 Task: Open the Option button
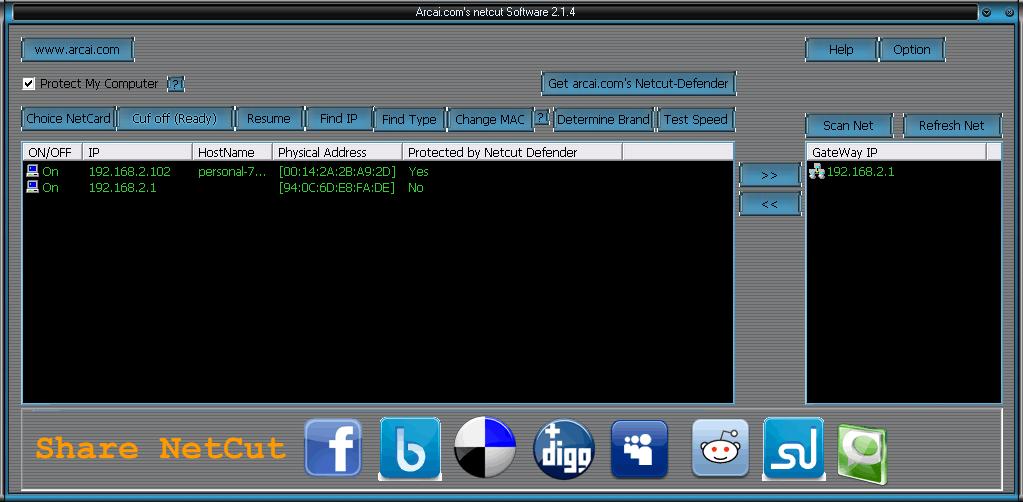(911, 50)
